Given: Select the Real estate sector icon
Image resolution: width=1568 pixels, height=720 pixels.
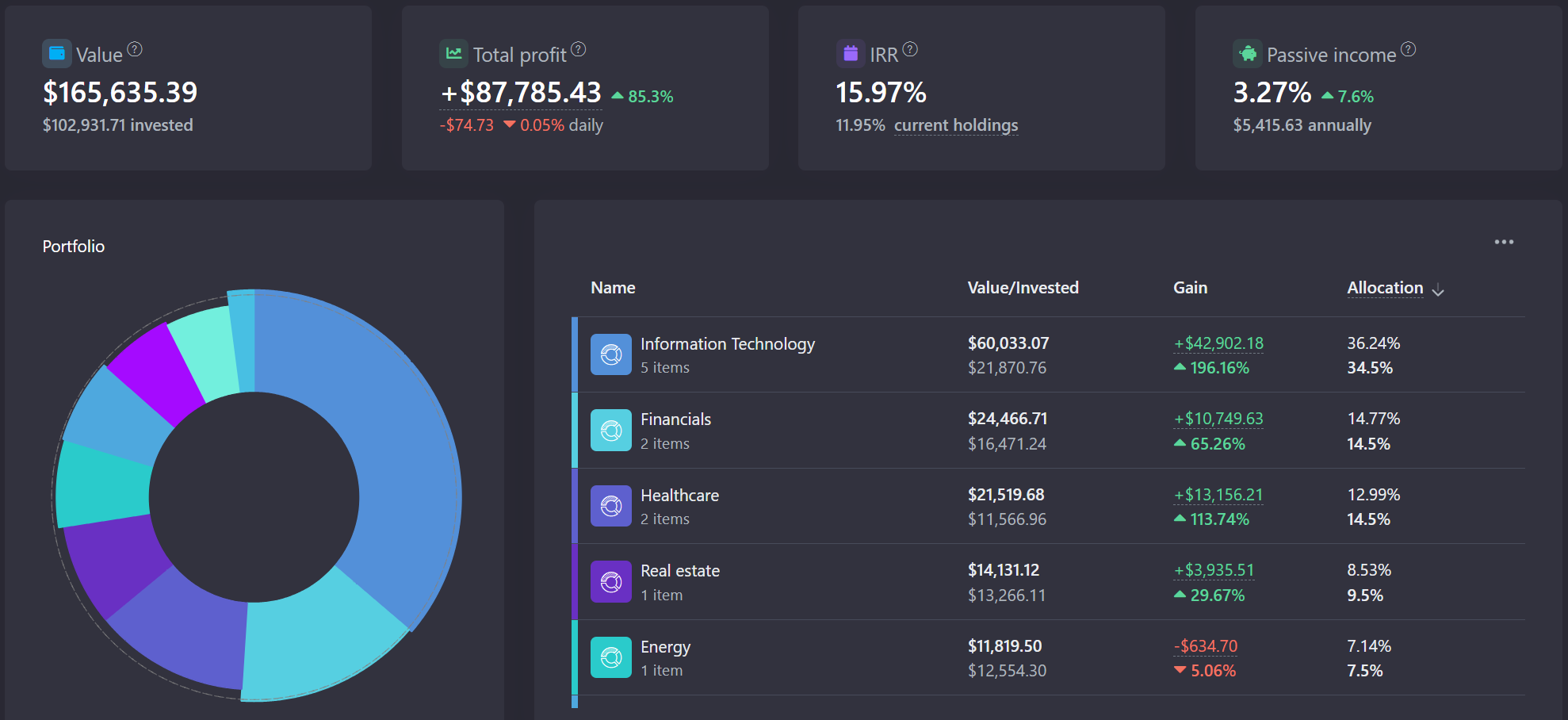Looking at the screenshot, I should (610, 581).
